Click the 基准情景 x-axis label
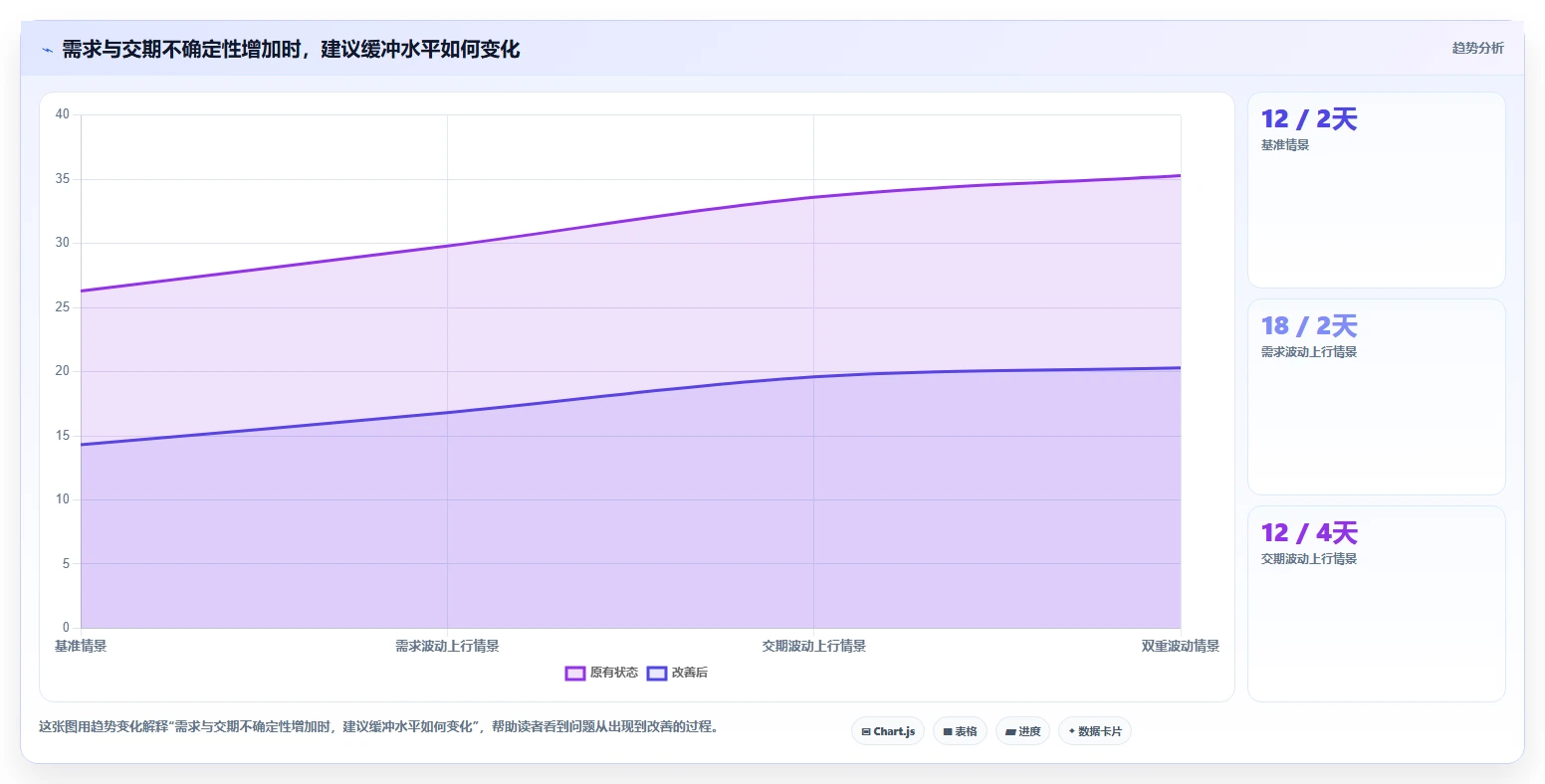Viewport: 1545px width, 784px height. (x=81, y=646)
